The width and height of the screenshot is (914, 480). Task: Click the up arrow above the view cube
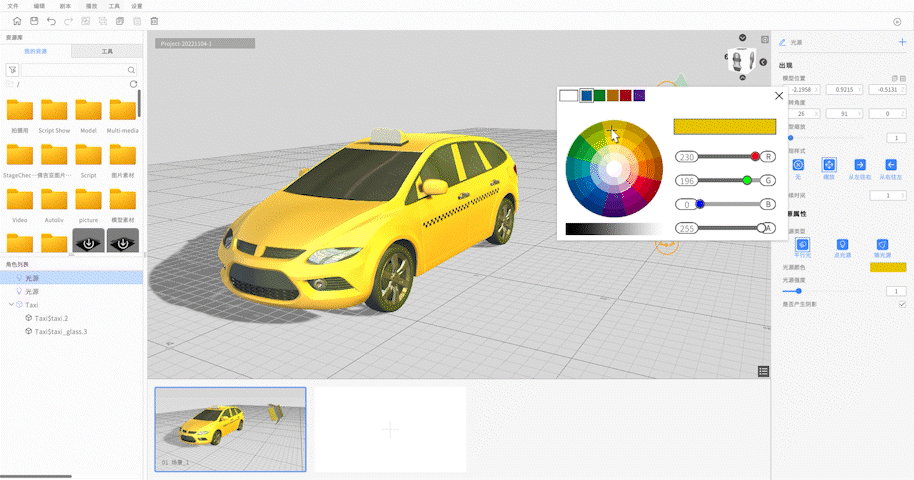click(743, 38)
